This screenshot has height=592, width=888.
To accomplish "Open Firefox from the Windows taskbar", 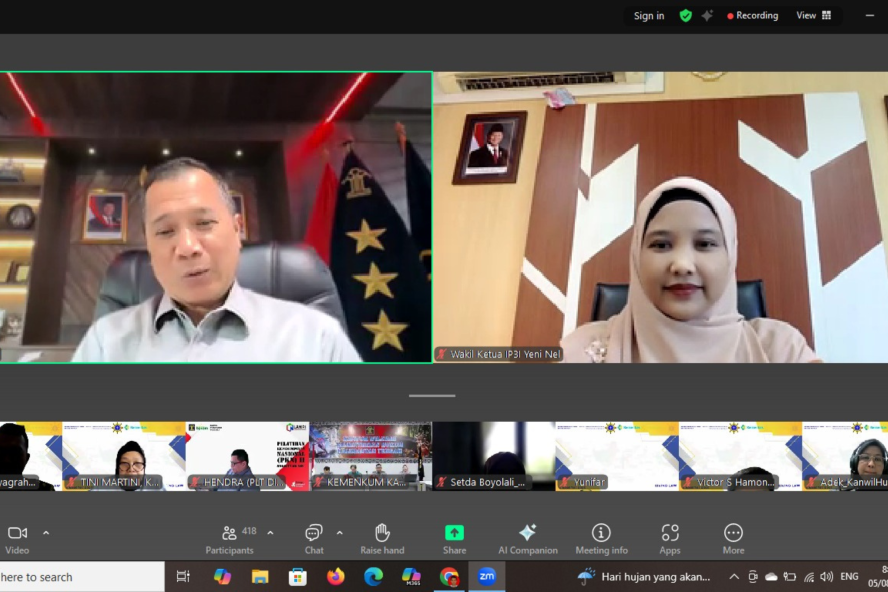I will point(335,577).
